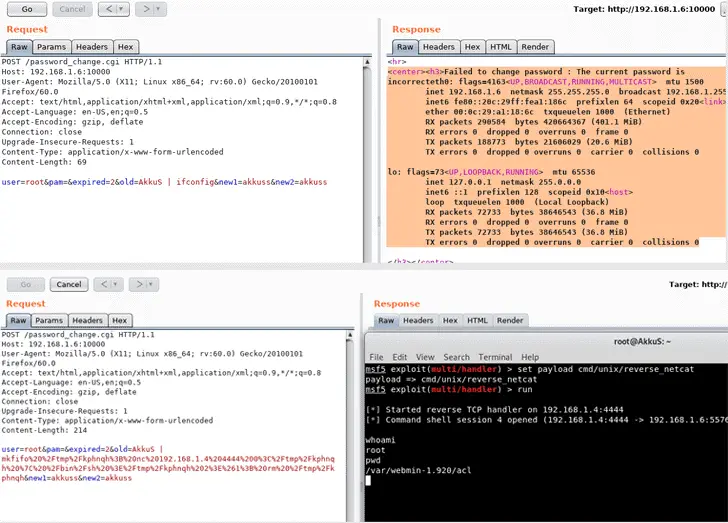Click back arrow in lower window toolbar
The height and width of the screenshot is (523, 728).
[x=104, y=284]
